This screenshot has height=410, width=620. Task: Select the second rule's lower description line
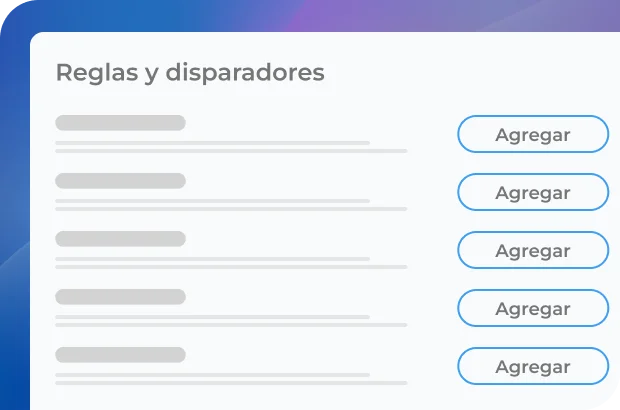point(231,209)
